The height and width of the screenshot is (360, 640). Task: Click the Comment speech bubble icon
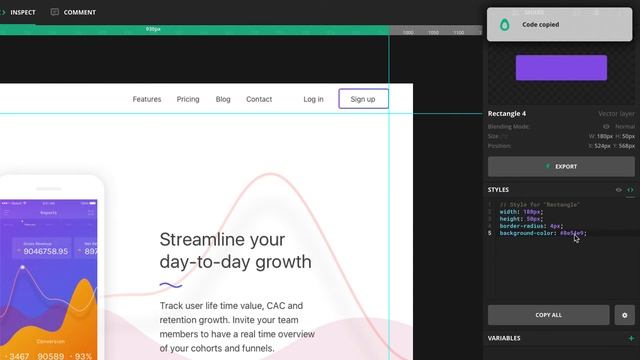pos(54,12)
